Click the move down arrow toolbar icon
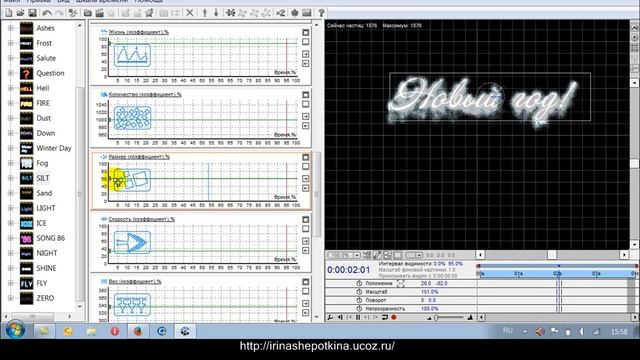Screen dimensions: 640x360 click(x=216, y=13)
